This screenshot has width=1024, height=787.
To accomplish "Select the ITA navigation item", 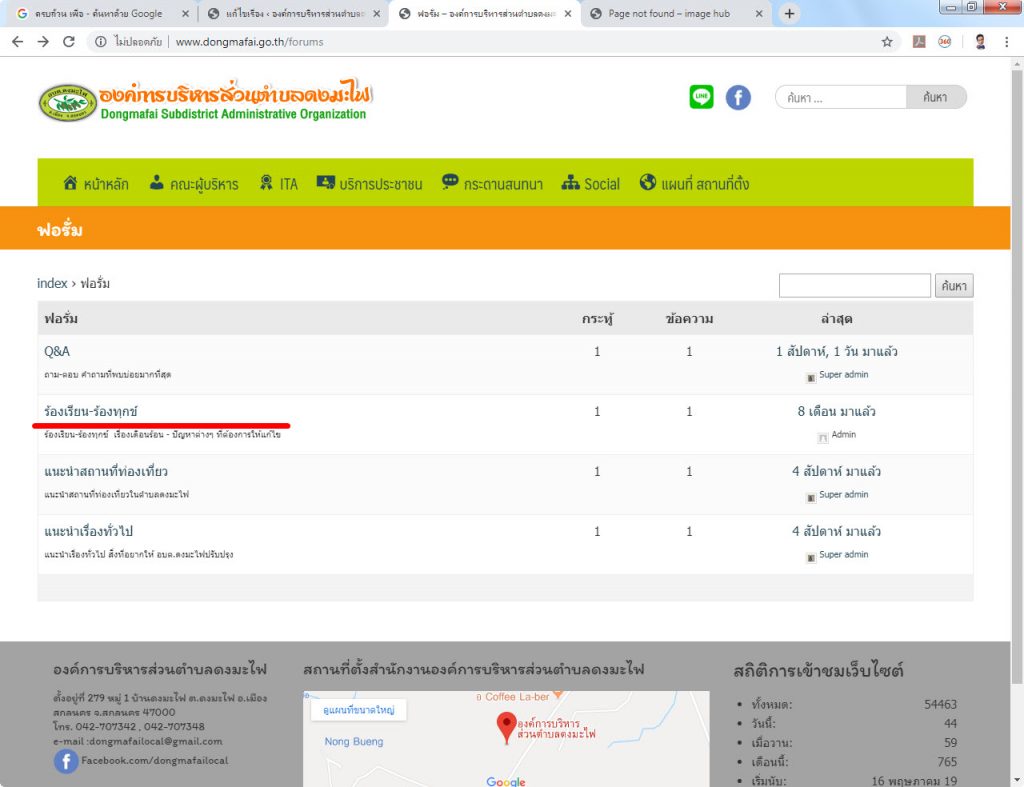I will 278,183.
